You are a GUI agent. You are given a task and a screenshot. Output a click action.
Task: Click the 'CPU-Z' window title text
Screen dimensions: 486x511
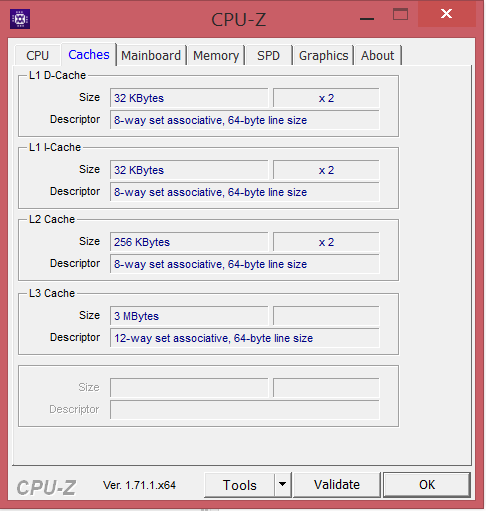(x=239, y=20)
